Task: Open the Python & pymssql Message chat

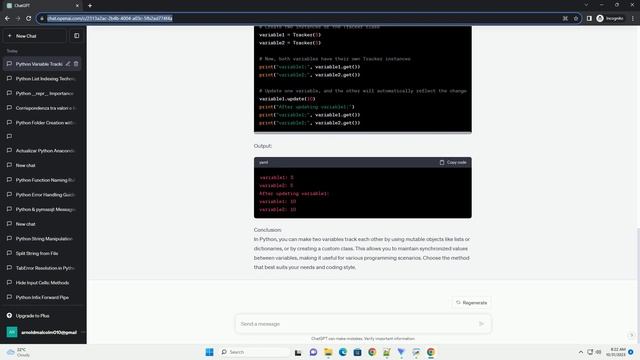Action: point(42,209)
